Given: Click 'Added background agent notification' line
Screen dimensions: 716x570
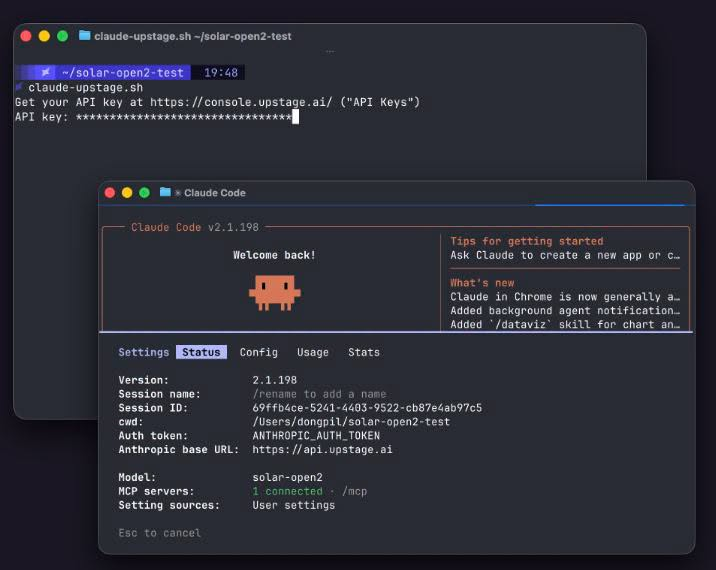Looking at the screenshot, I should (x=565, y=311).
